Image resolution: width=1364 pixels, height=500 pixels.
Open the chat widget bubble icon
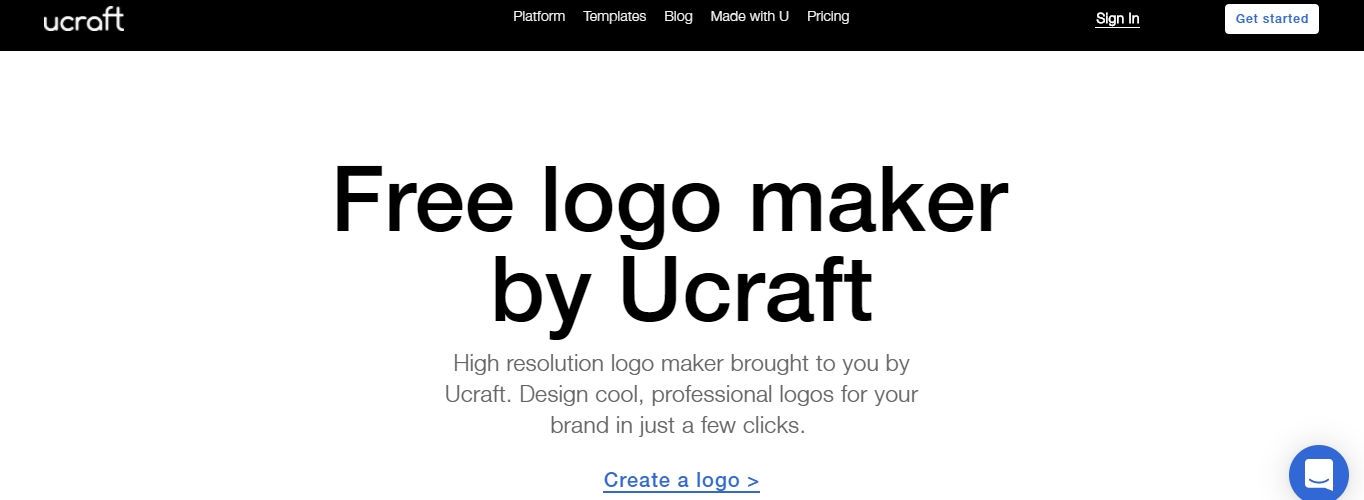coord(1319,473)
